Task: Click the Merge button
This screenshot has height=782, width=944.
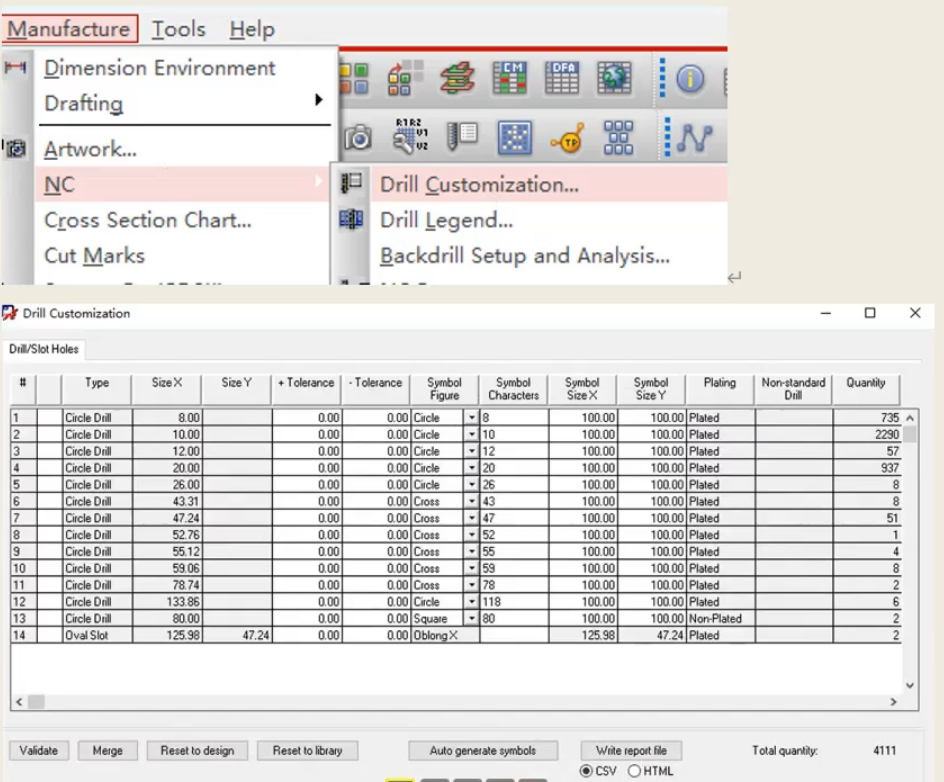Action: tap(108, 751)
